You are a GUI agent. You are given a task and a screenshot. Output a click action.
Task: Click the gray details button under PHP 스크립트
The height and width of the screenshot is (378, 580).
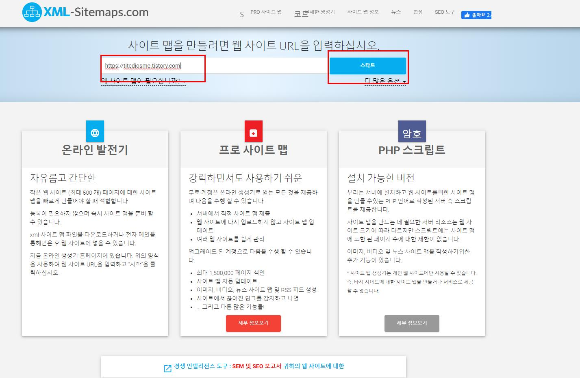click(412, 323)
